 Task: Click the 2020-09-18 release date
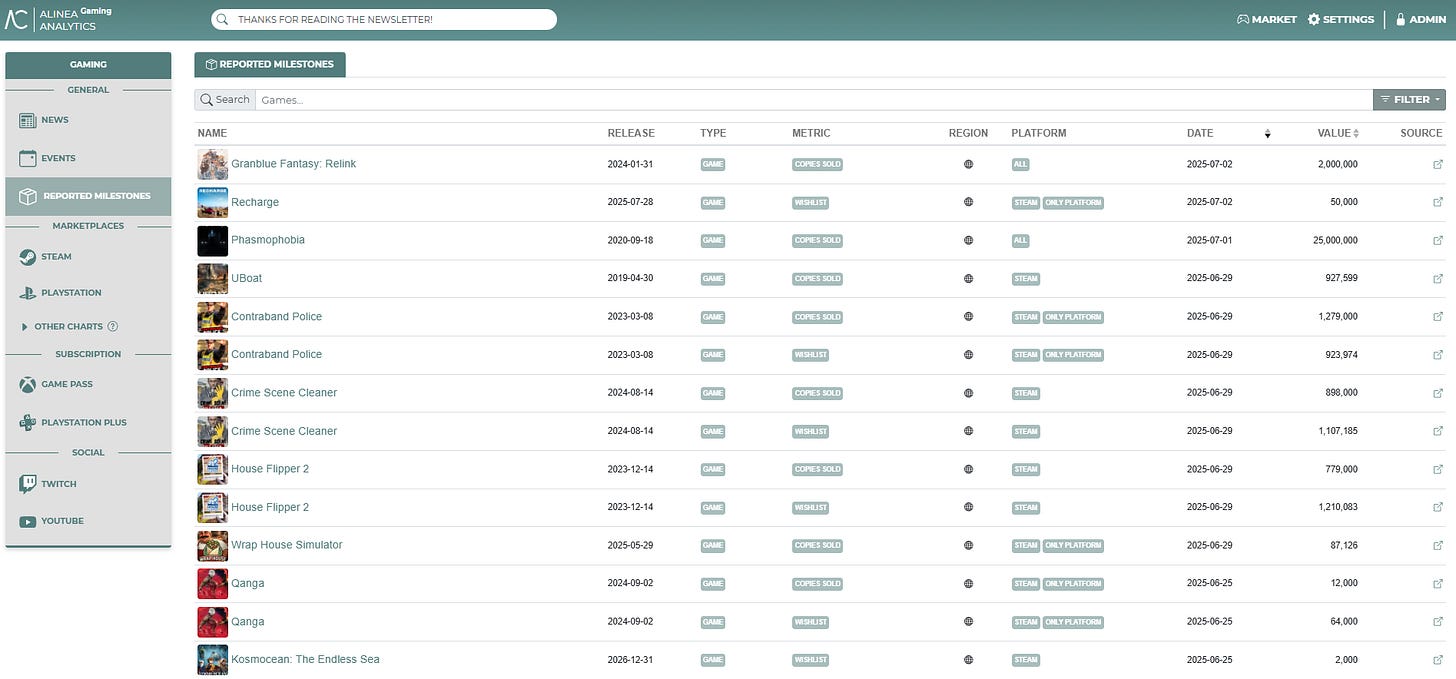pyautogui.click(x=630, y=240)
